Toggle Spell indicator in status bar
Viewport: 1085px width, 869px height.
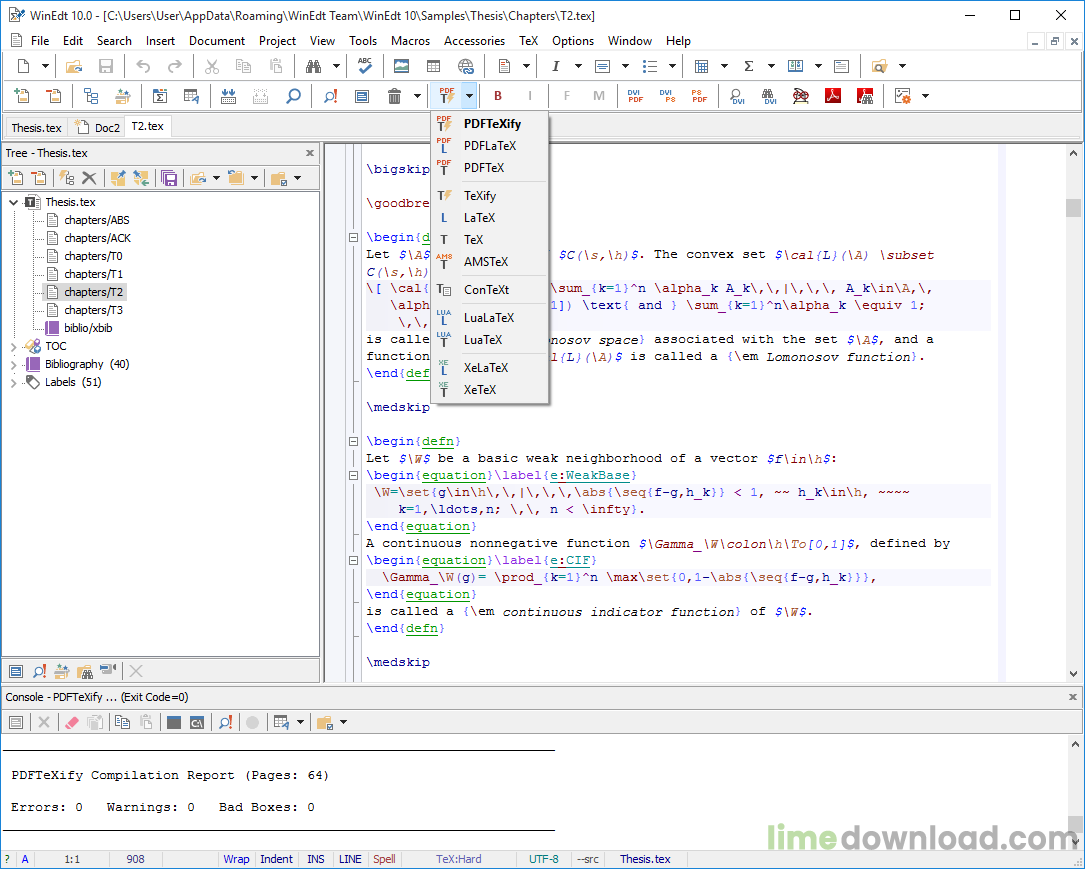(x=384, y=859)
